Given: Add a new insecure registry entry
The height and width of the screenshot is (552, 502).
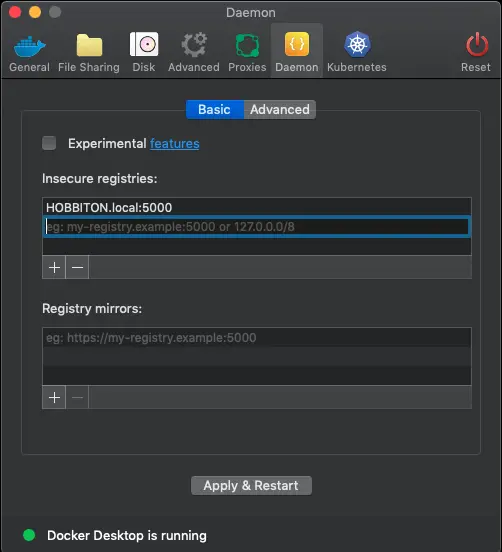Looking at the screenshot, I should click(x=54, y=268).
